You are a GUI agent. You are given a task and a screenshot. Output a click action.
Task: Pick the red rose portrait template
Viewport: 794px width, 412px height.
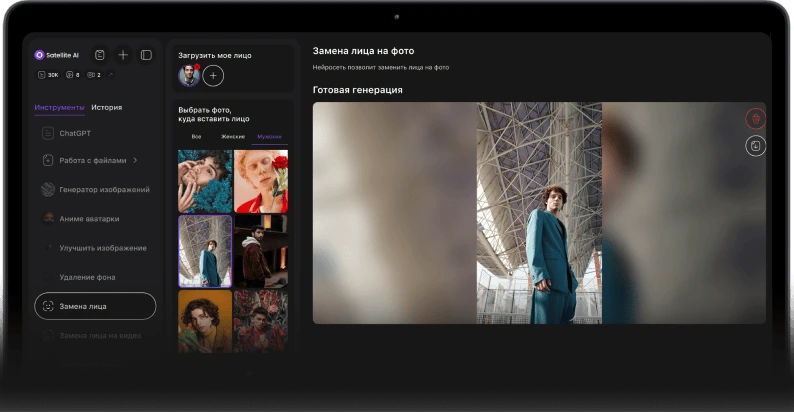tap(261, 181)
